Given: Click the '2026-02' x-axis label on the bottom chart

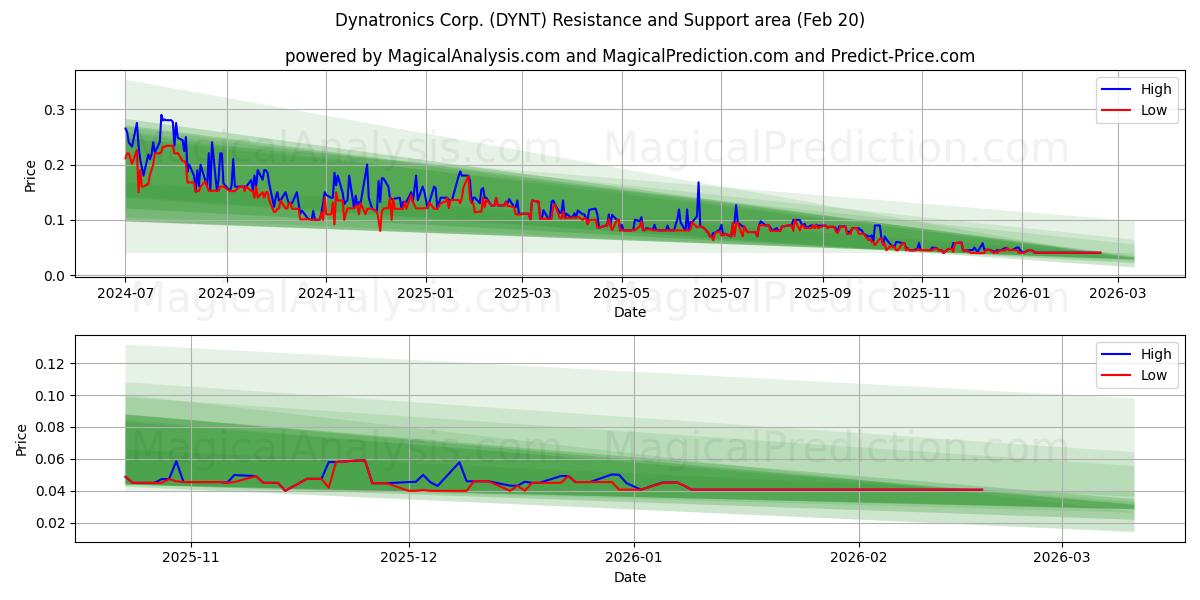Looking at the screenshot, I should [x=860, y=559].
